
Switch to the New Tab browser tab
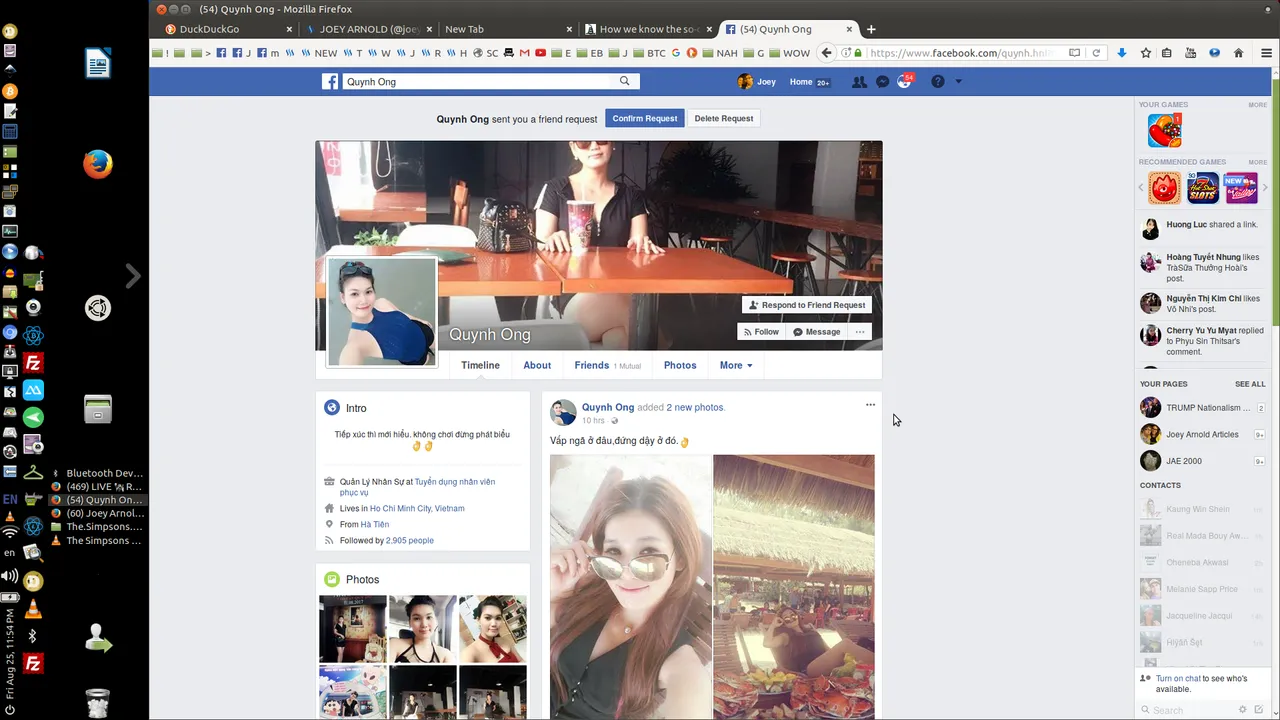tap(508, 29)
